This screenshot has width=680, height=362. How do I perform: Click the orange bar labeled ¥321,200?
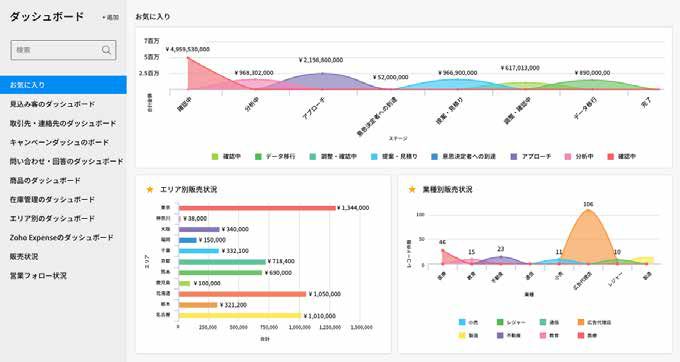pos(198,305)
